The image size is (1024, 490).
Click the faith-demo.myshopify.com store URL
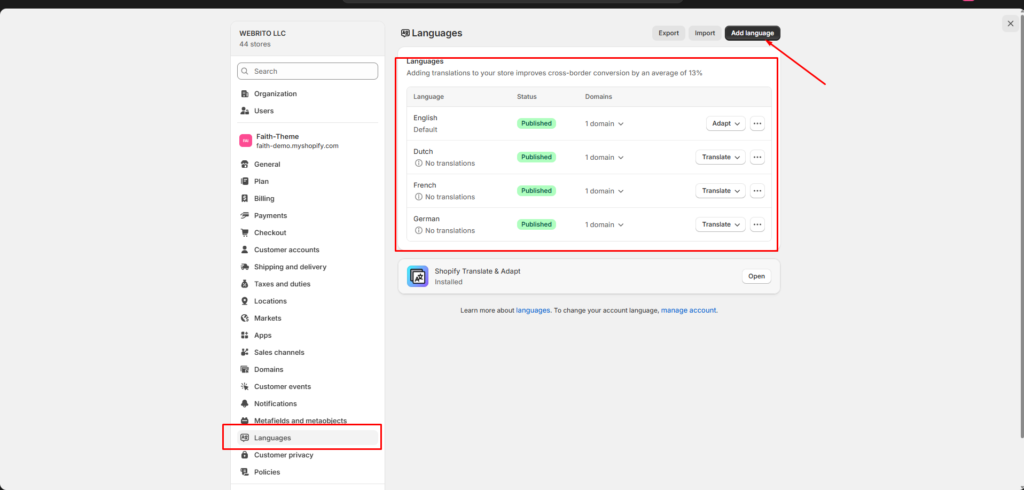[x=297, y=146]
